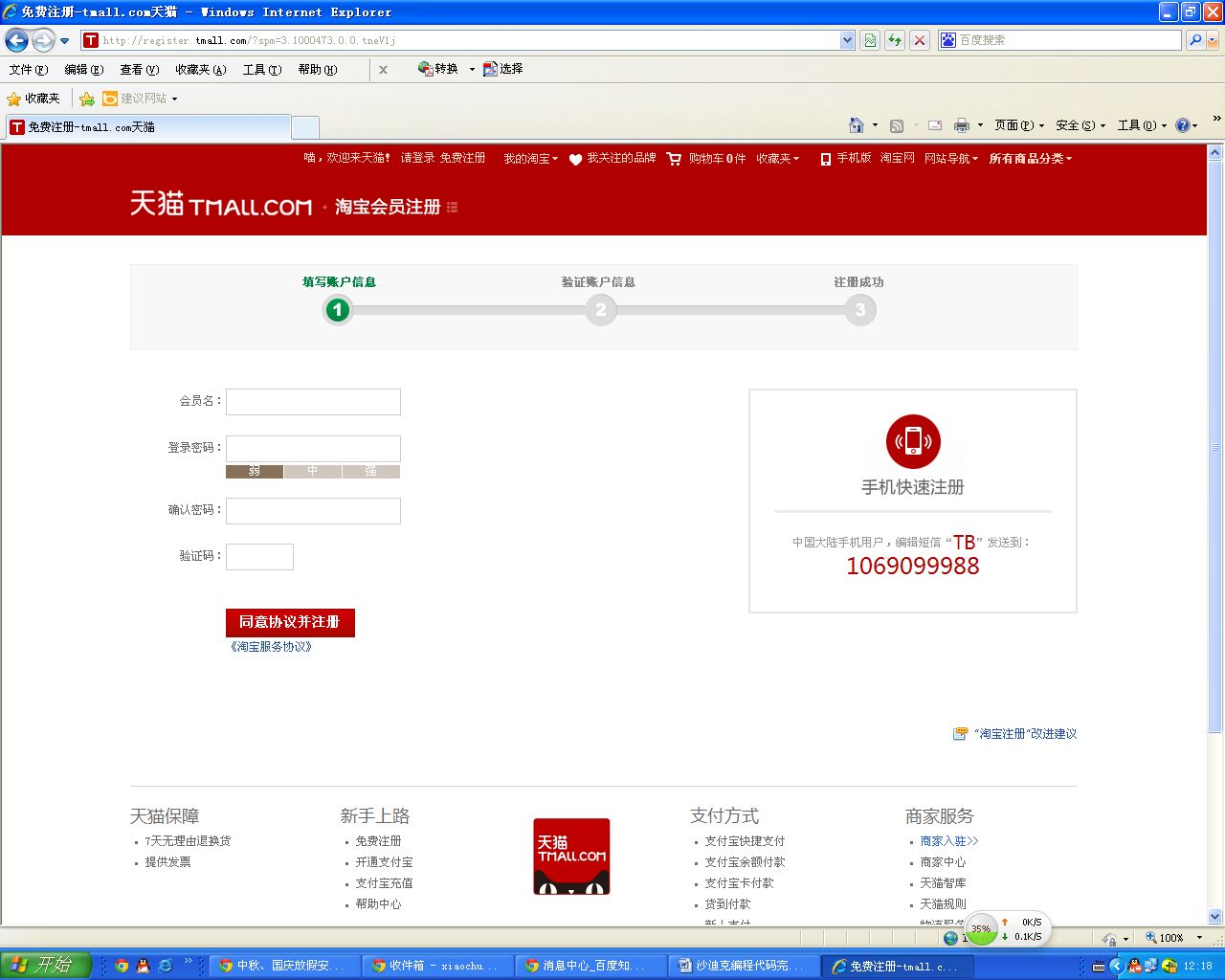Expand 我的淘宝 dropdown

[531, 159]
